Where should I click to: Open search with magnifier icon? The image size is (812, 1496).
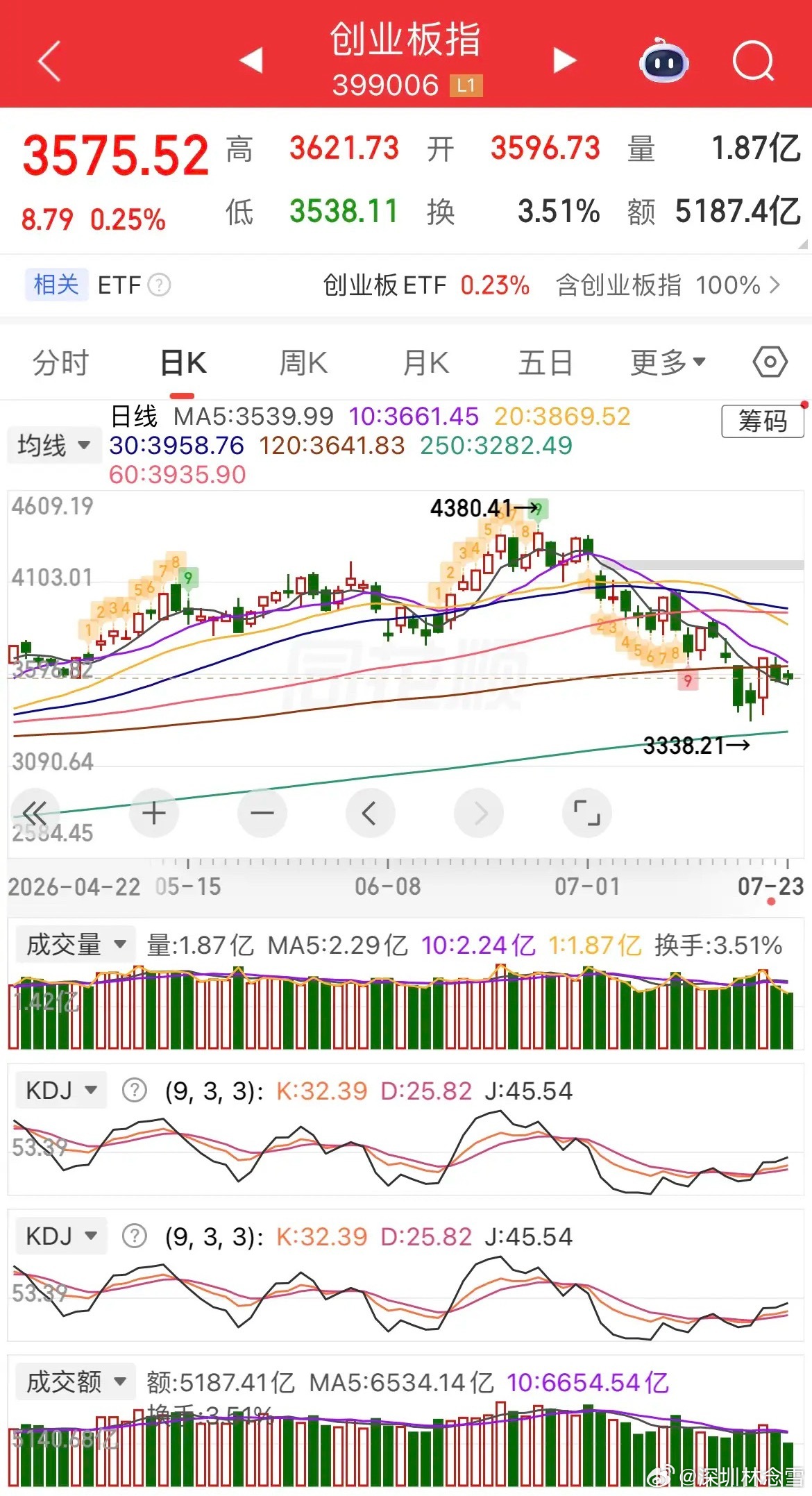click(x=753, y=62)
